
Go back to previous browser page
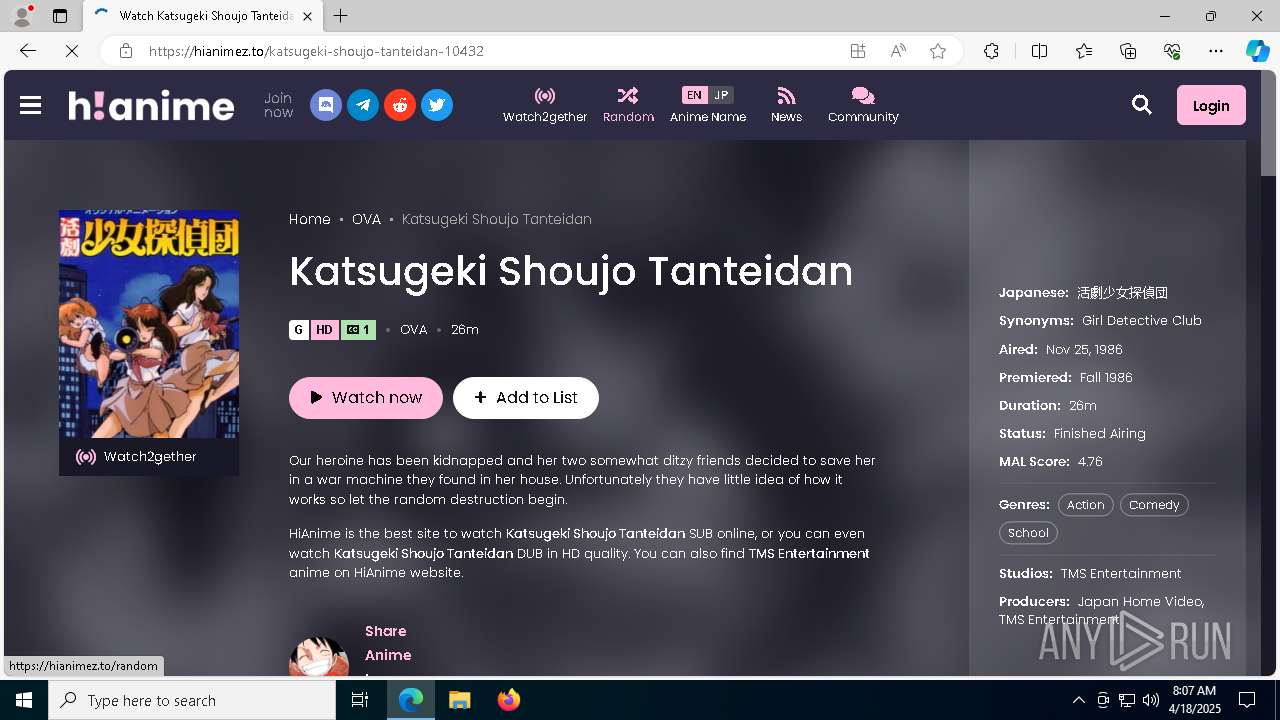27,51
